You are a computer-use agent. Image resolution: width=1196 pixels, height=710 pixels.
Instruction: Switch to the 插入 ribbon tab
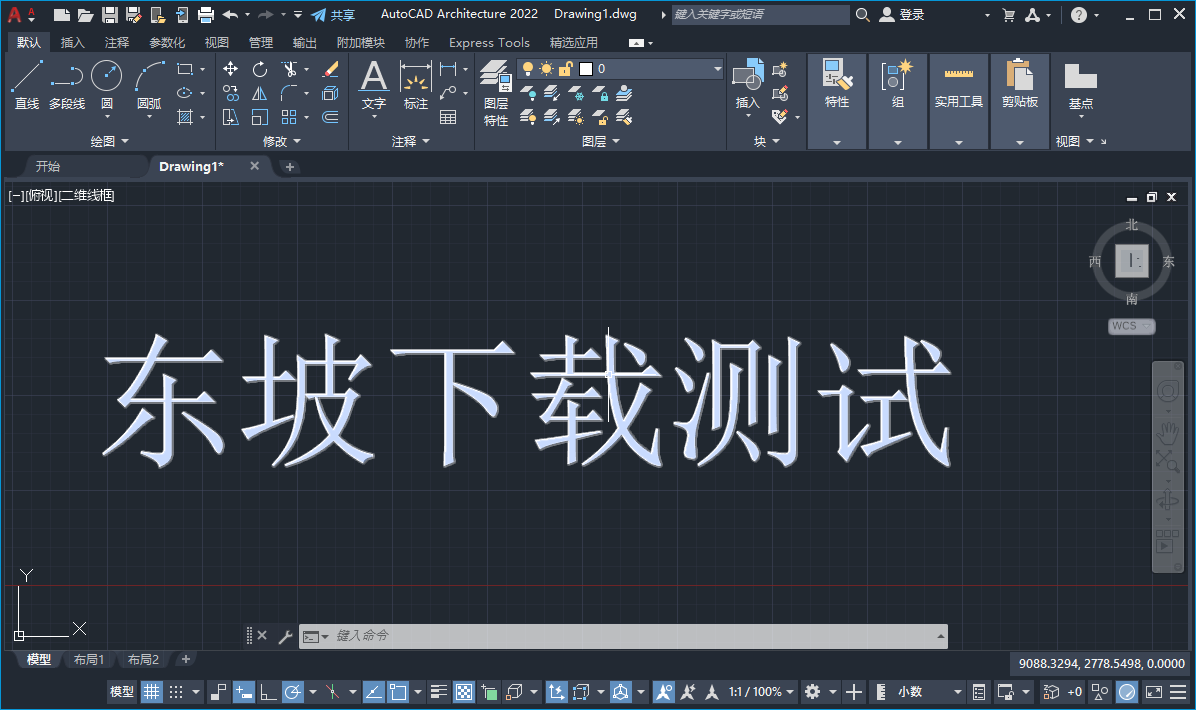point(71,42)
